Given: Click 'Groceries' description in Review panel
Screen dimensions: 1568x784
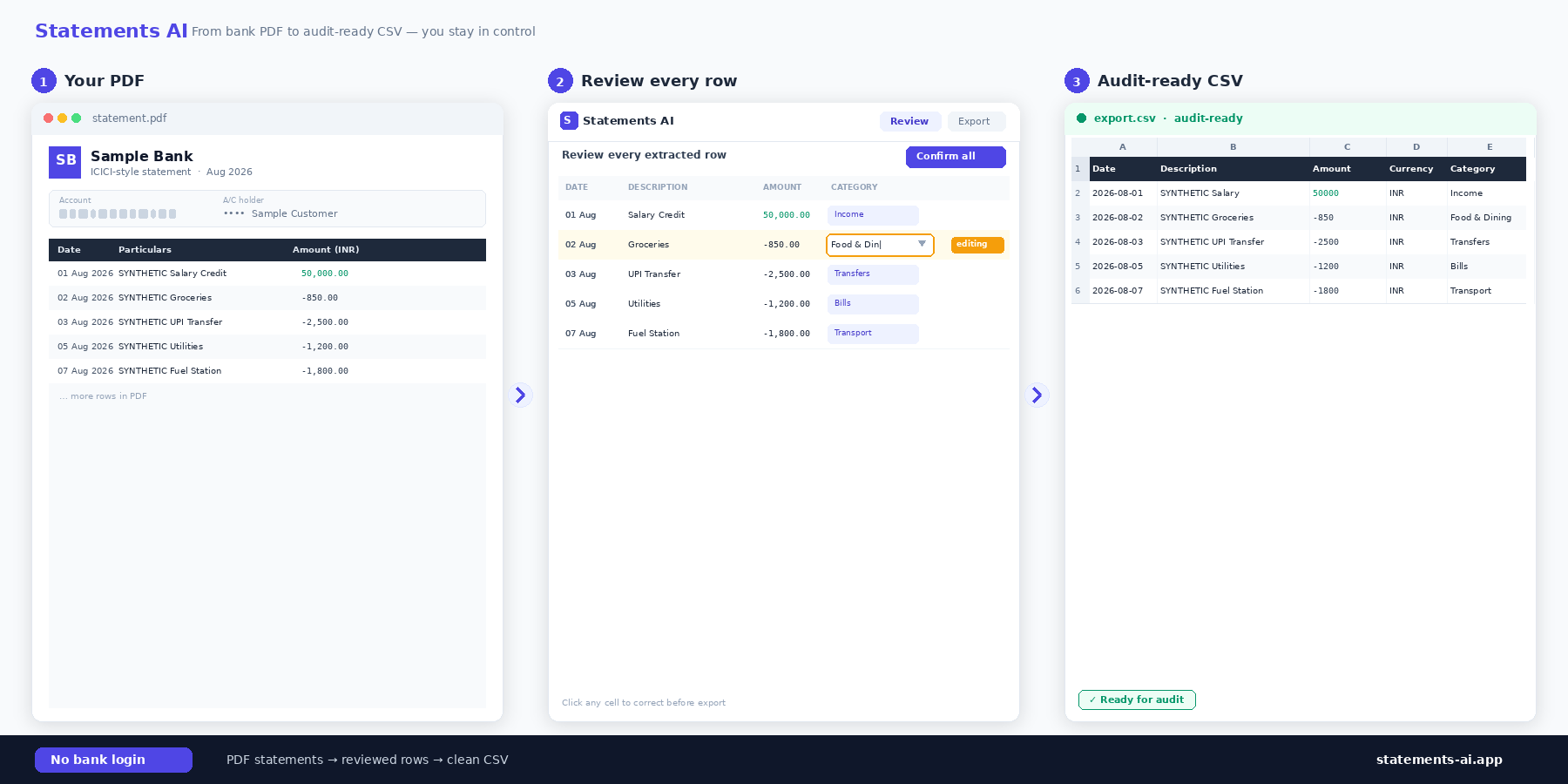Looking at the screenshot, I should (x=648, y=245).
